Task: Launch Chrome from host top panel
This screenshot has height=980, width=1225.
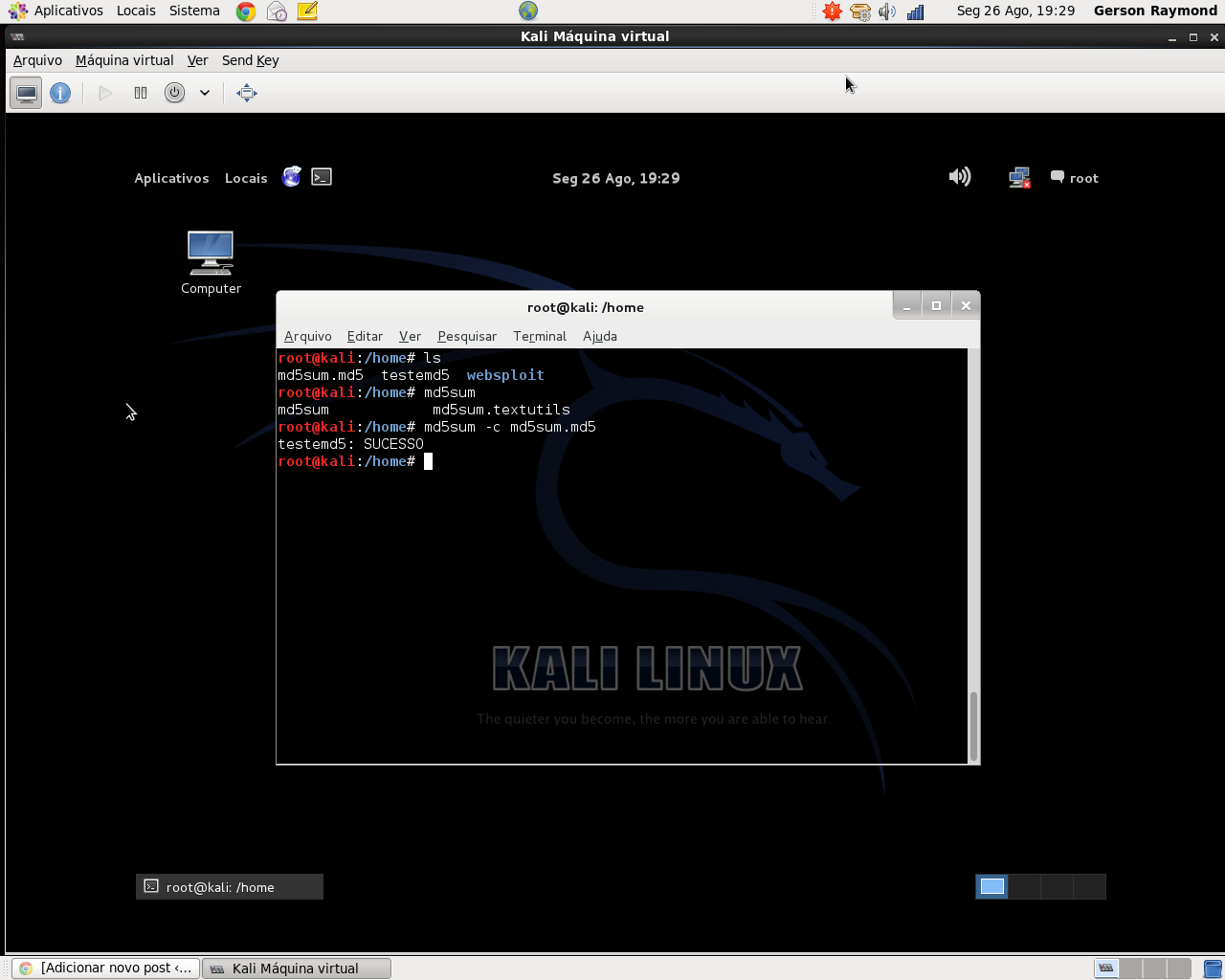Action: click(x=246, y=11)
